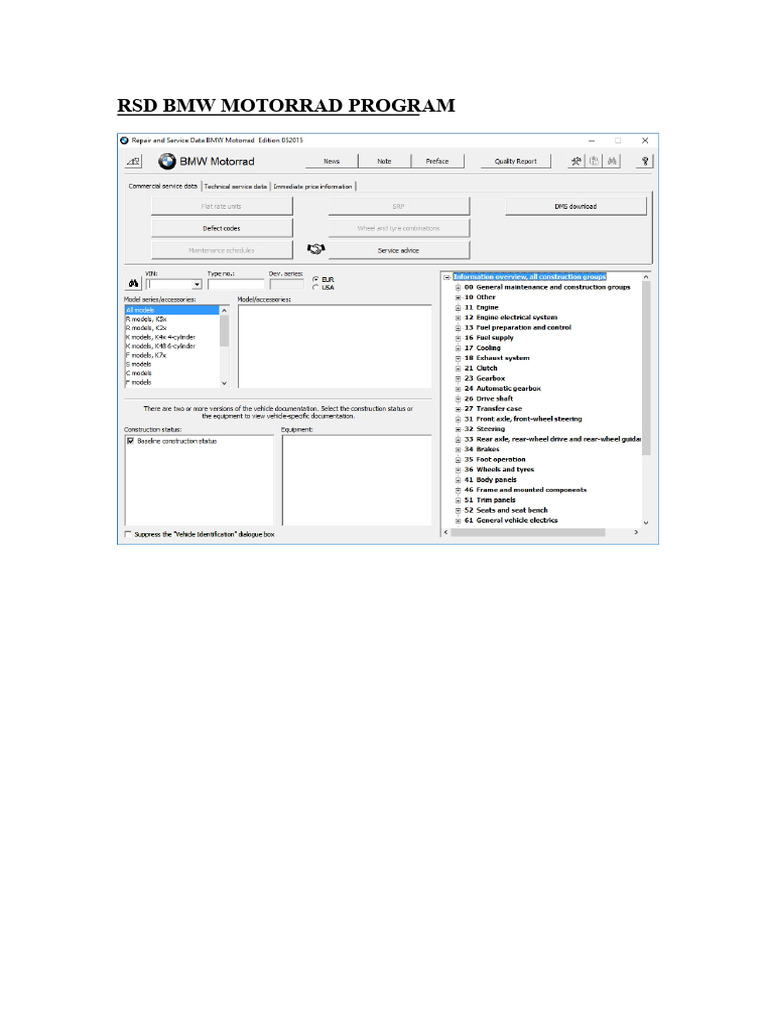The image size is (768, 1024).
Task: Click the Defect codes button
Action: 222,229
